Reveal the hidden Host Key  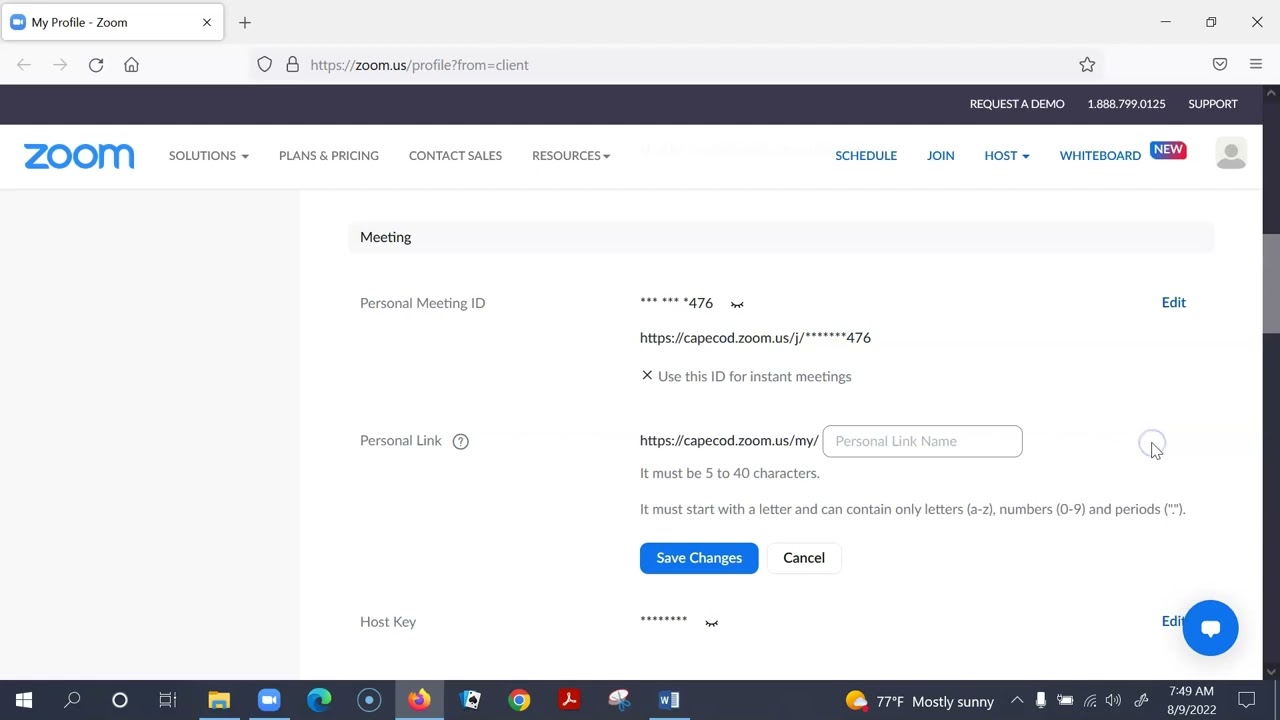pos(711,623)
